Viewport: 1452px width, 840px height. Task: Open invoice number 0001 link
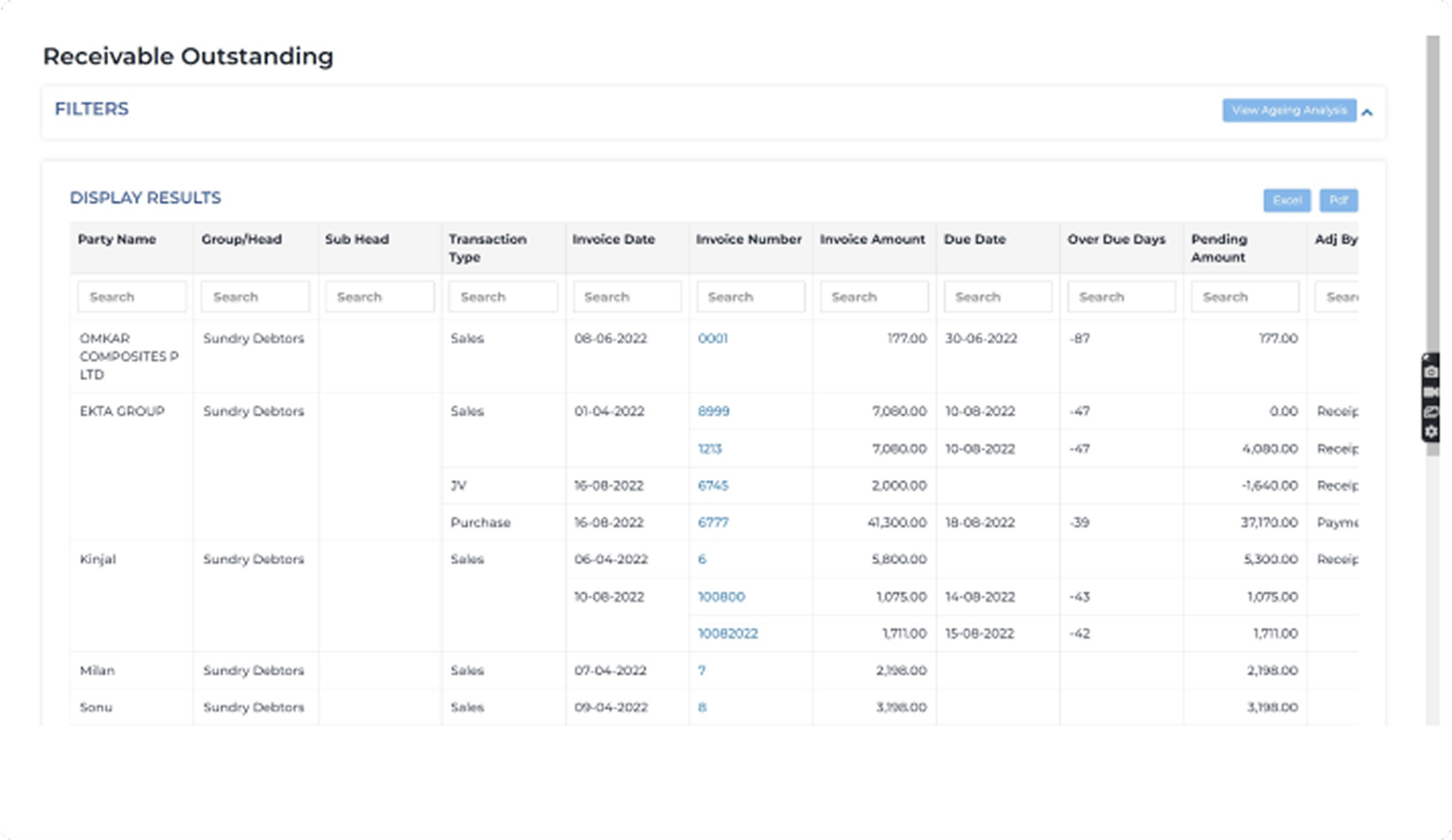(712, 338)
